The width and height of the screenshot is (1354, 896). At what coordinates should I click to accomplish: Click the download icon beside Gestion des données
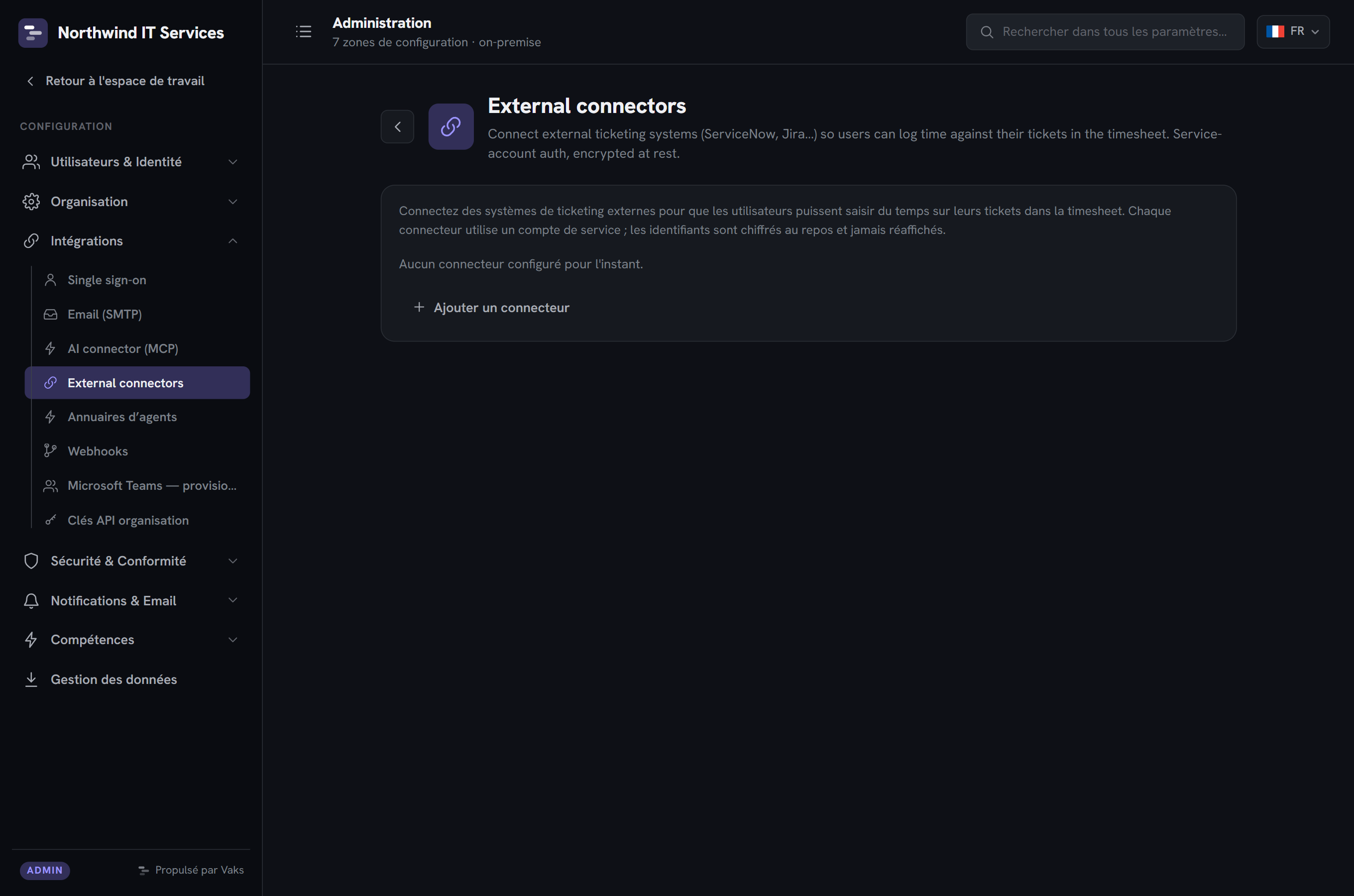(31, 679)
